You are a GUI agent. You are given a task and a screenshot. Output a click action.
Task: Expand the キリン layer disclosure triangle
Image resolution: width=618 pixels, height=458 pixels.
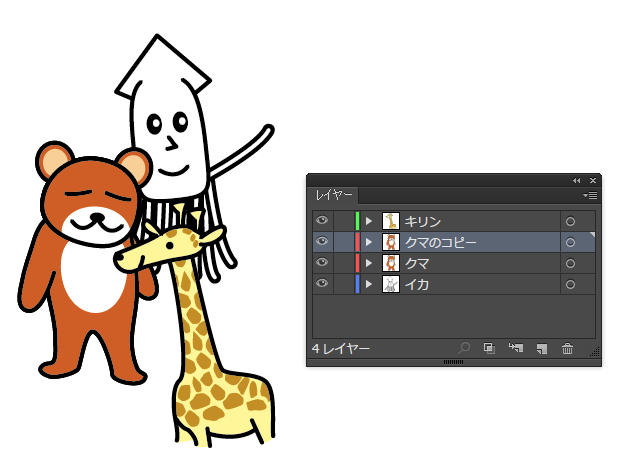(369, 221)
